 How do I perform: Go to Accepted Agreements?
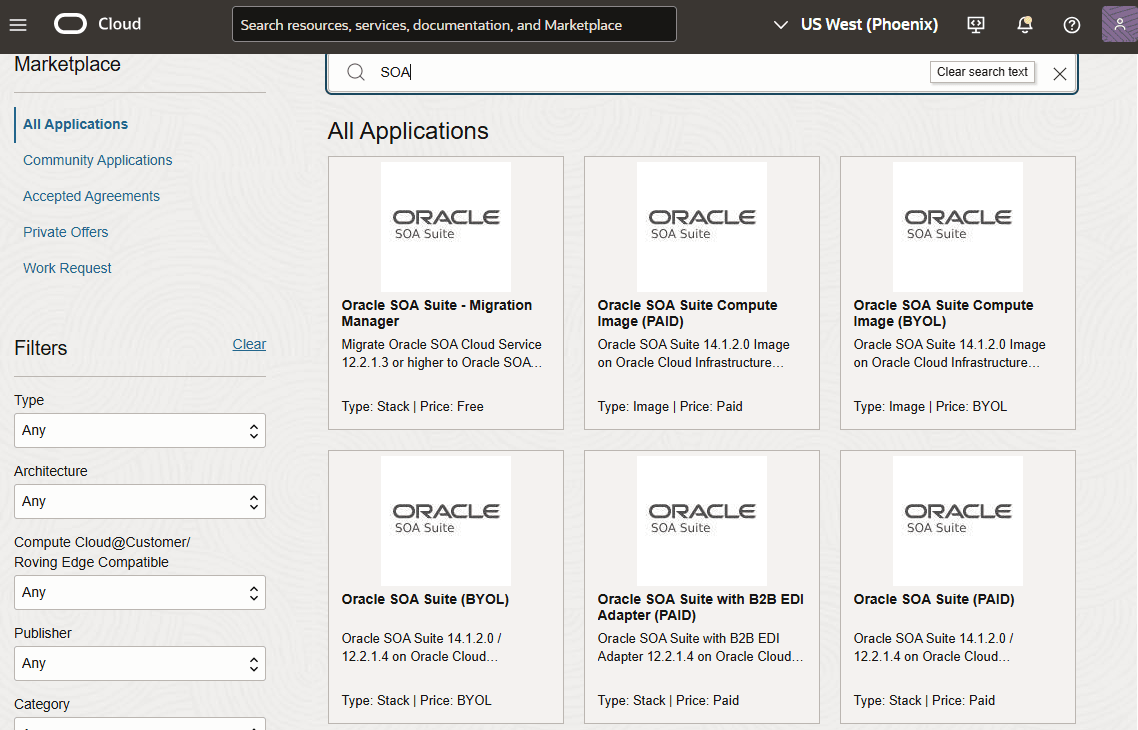coord(91,196)
